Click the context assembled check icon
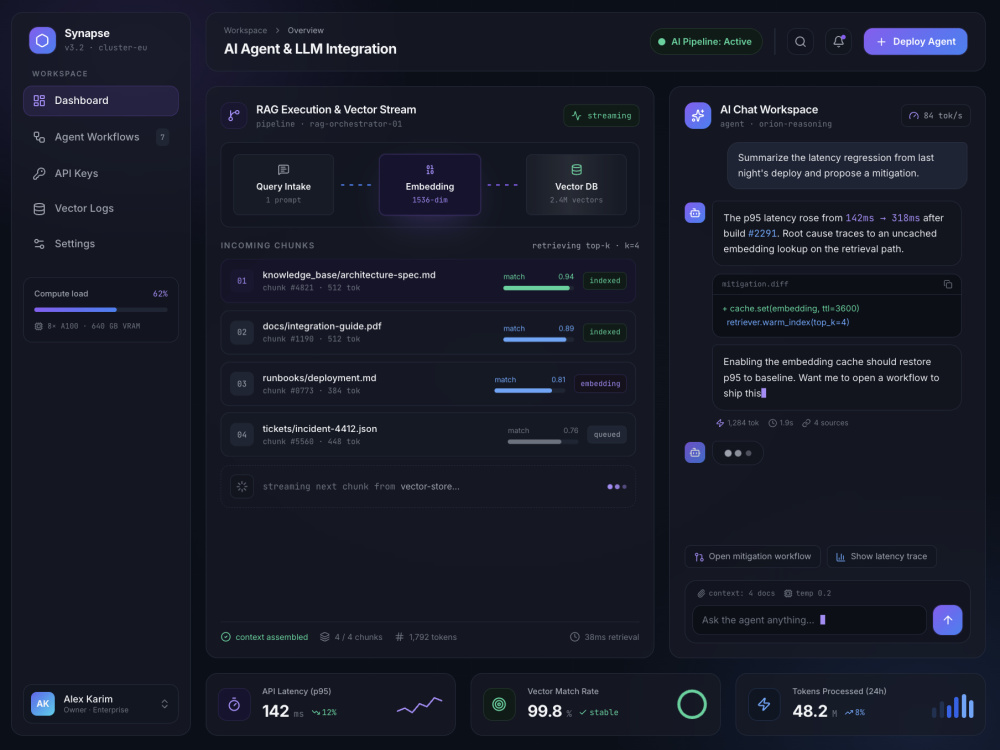The image size is (1000, 750). (x=226, y=637)
